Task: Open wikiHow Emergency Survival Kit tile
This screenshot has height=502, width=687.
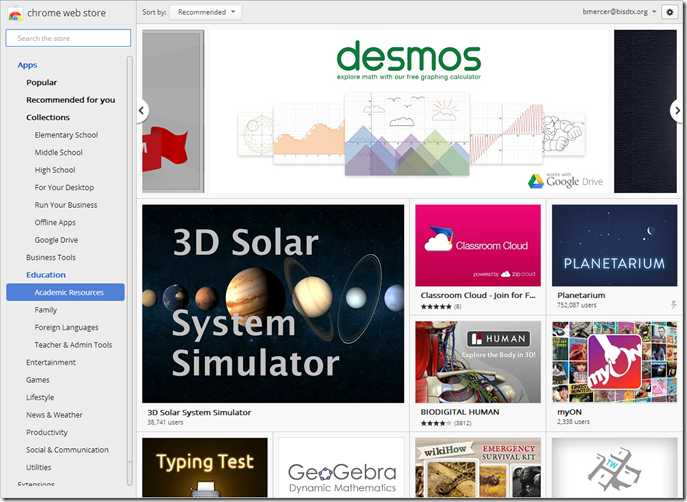Action: pos(478,467)
